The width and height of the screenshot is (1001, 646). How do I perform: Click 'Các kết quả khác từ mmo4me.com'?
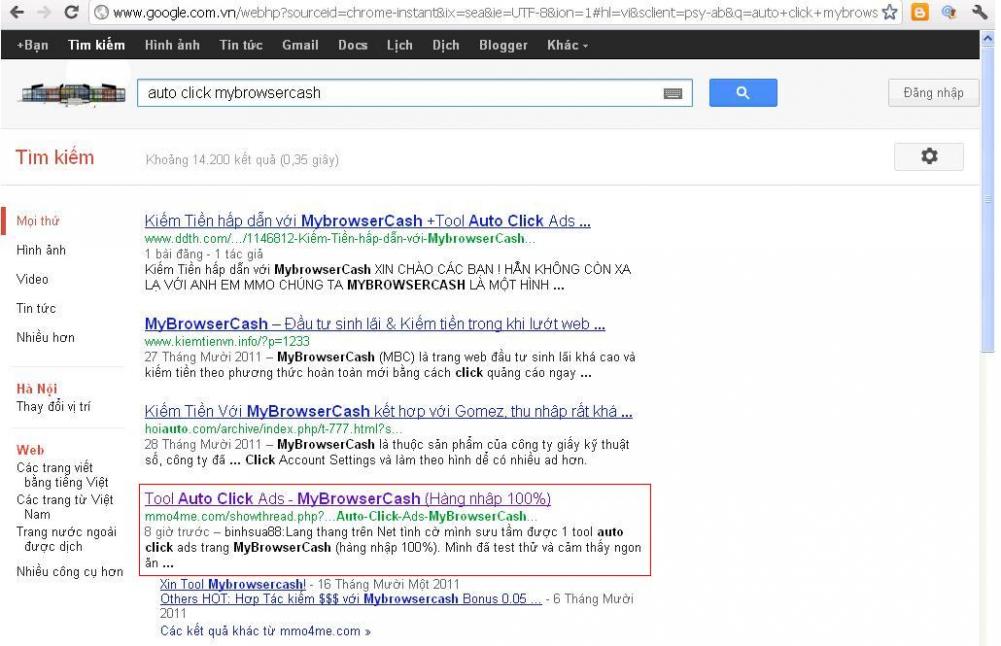(265, 631)
